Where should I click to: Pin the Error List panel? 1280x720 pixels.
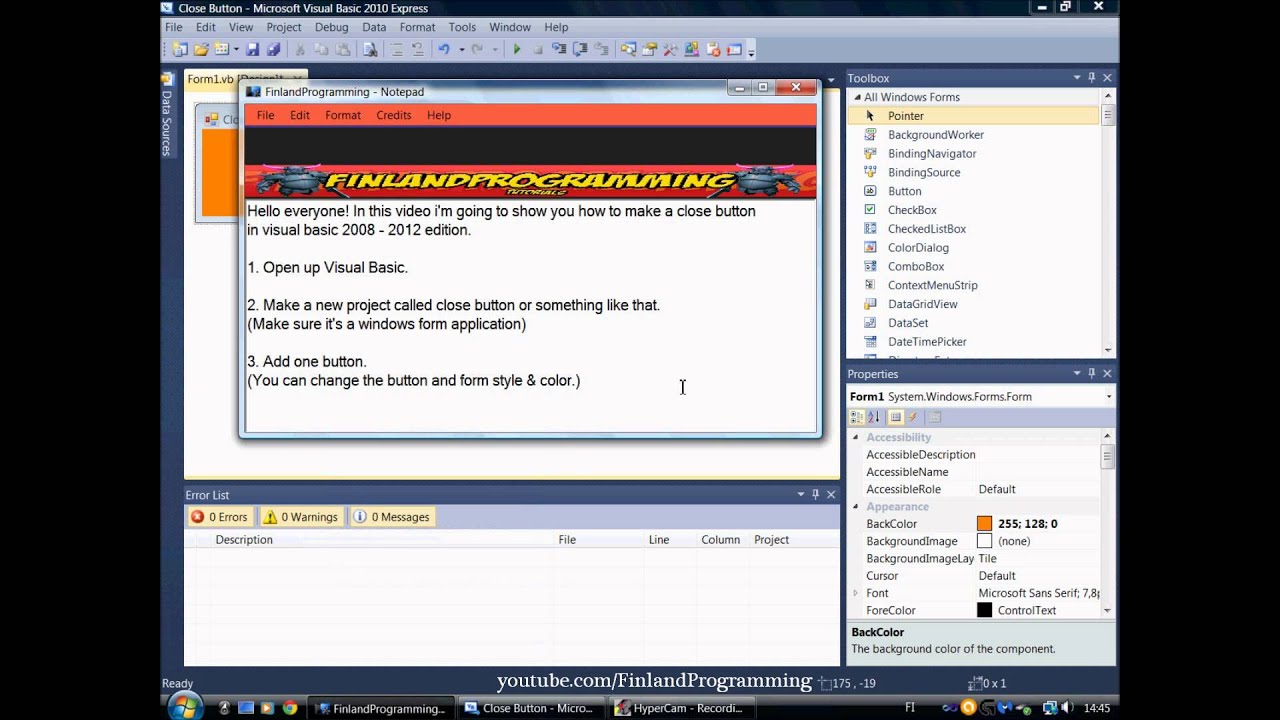tap(815, 495)
